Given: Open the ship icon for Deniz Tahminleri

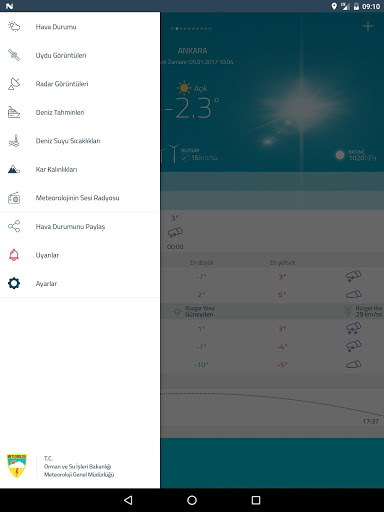Looking at the screenshot, I should [14, 112].
